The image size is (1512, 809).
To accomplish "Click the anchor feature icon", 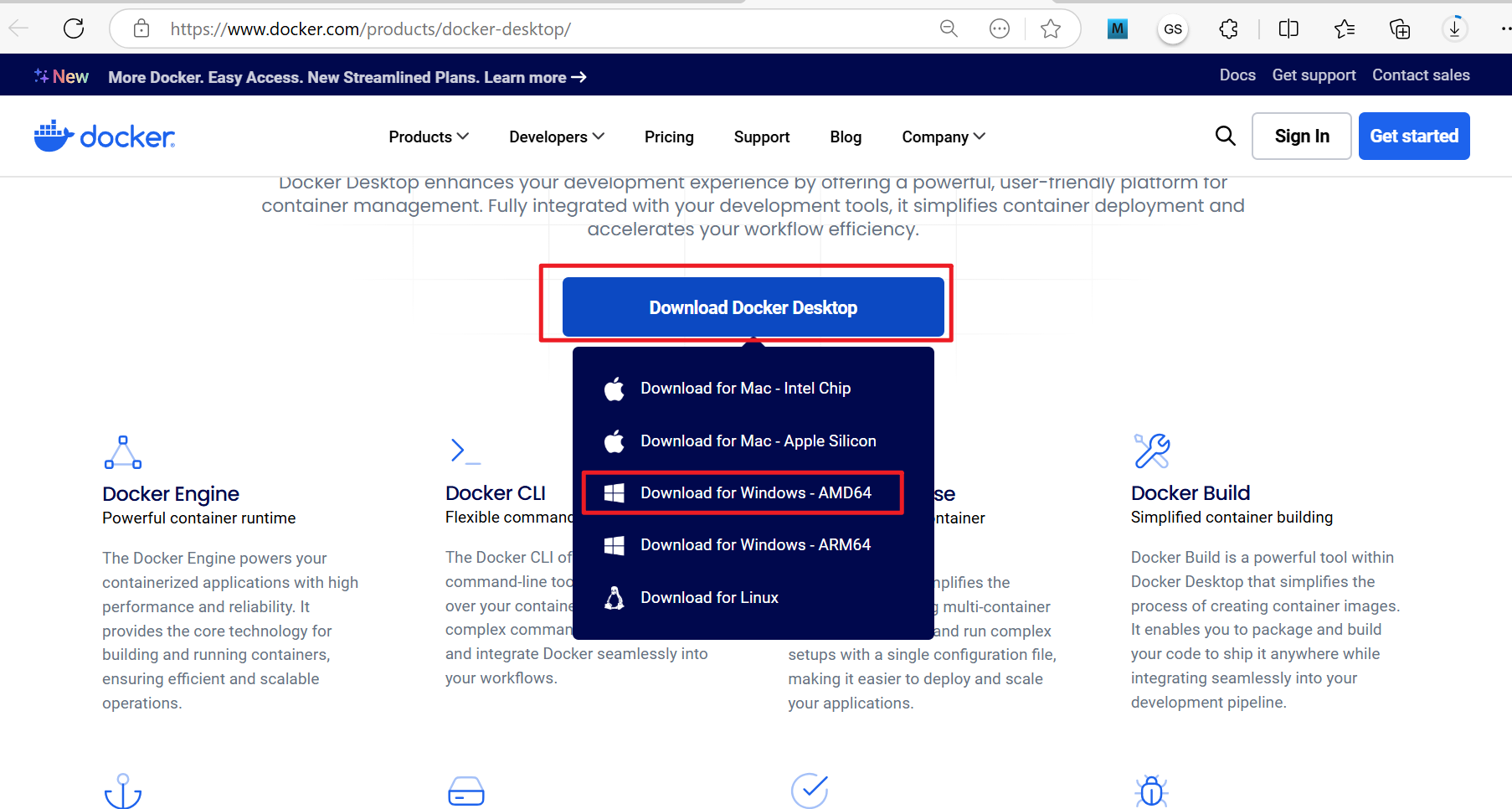I will [123, 791].
